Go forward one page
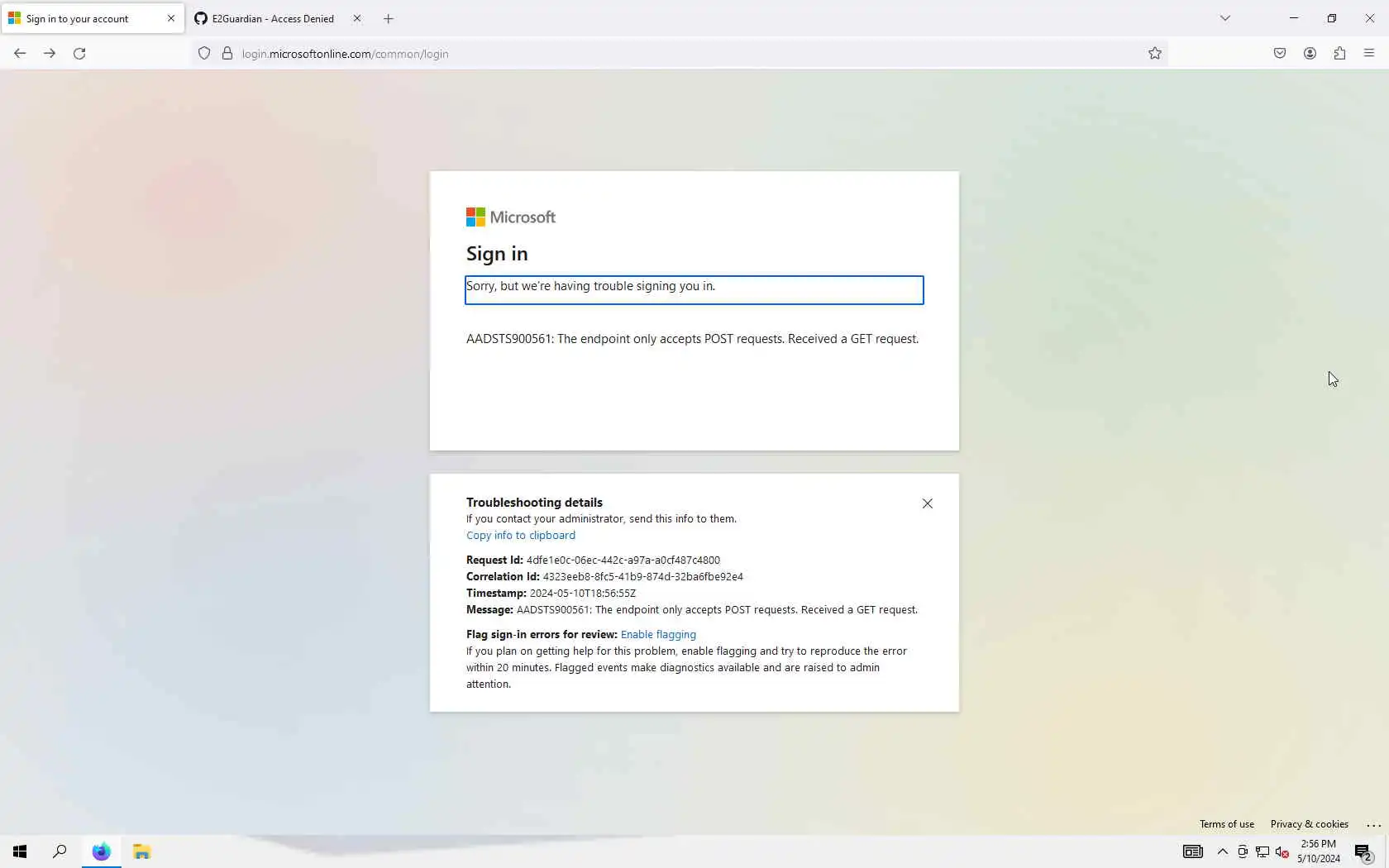 point(50,54)
